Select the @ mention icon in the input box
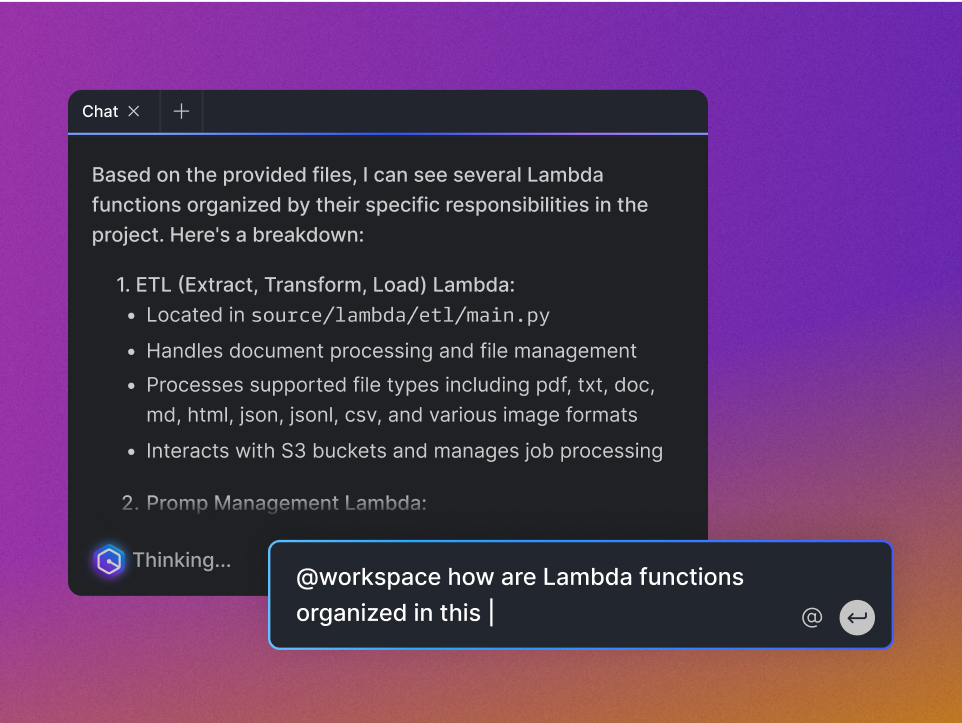Viewport: 962px width, 723px height. pos(812,617)
